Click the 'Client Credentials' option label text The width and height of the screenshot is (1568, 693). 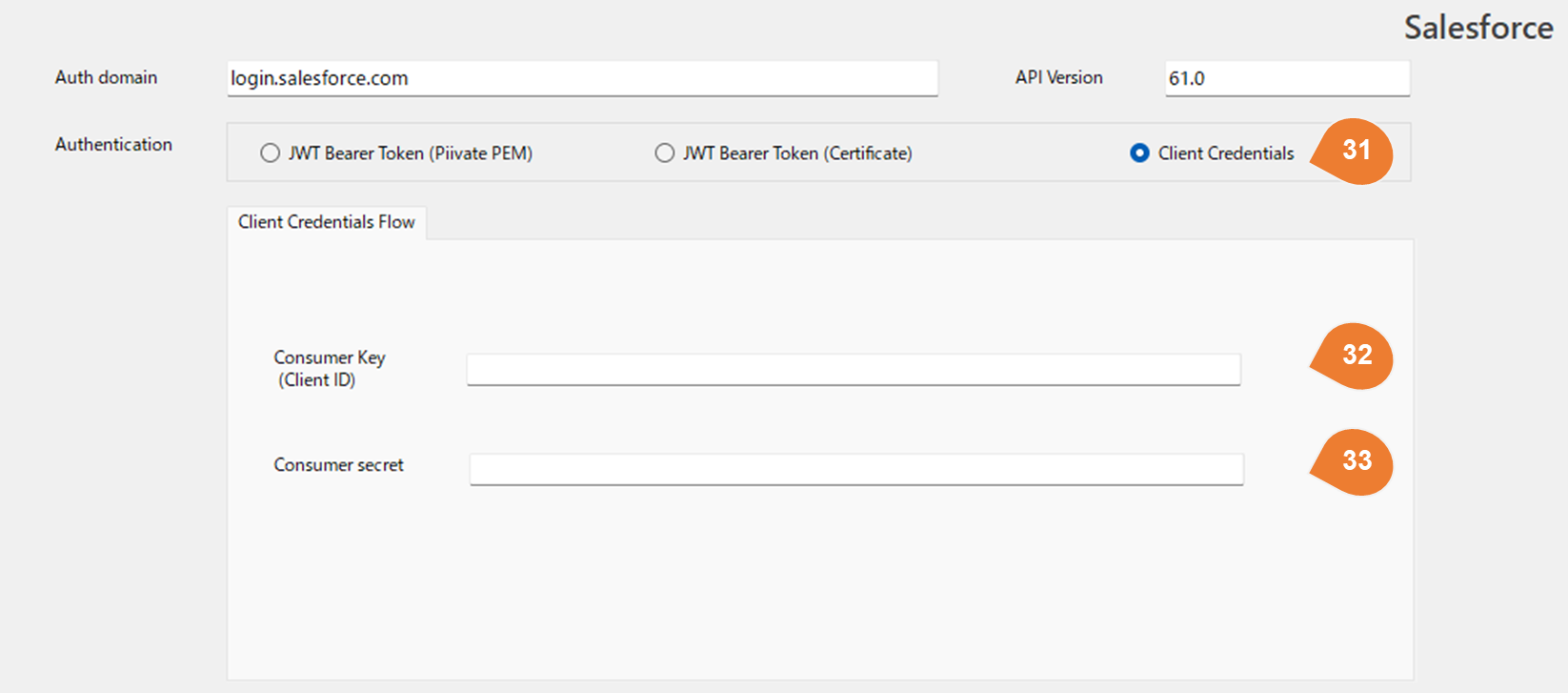[x=1226, y=153]
